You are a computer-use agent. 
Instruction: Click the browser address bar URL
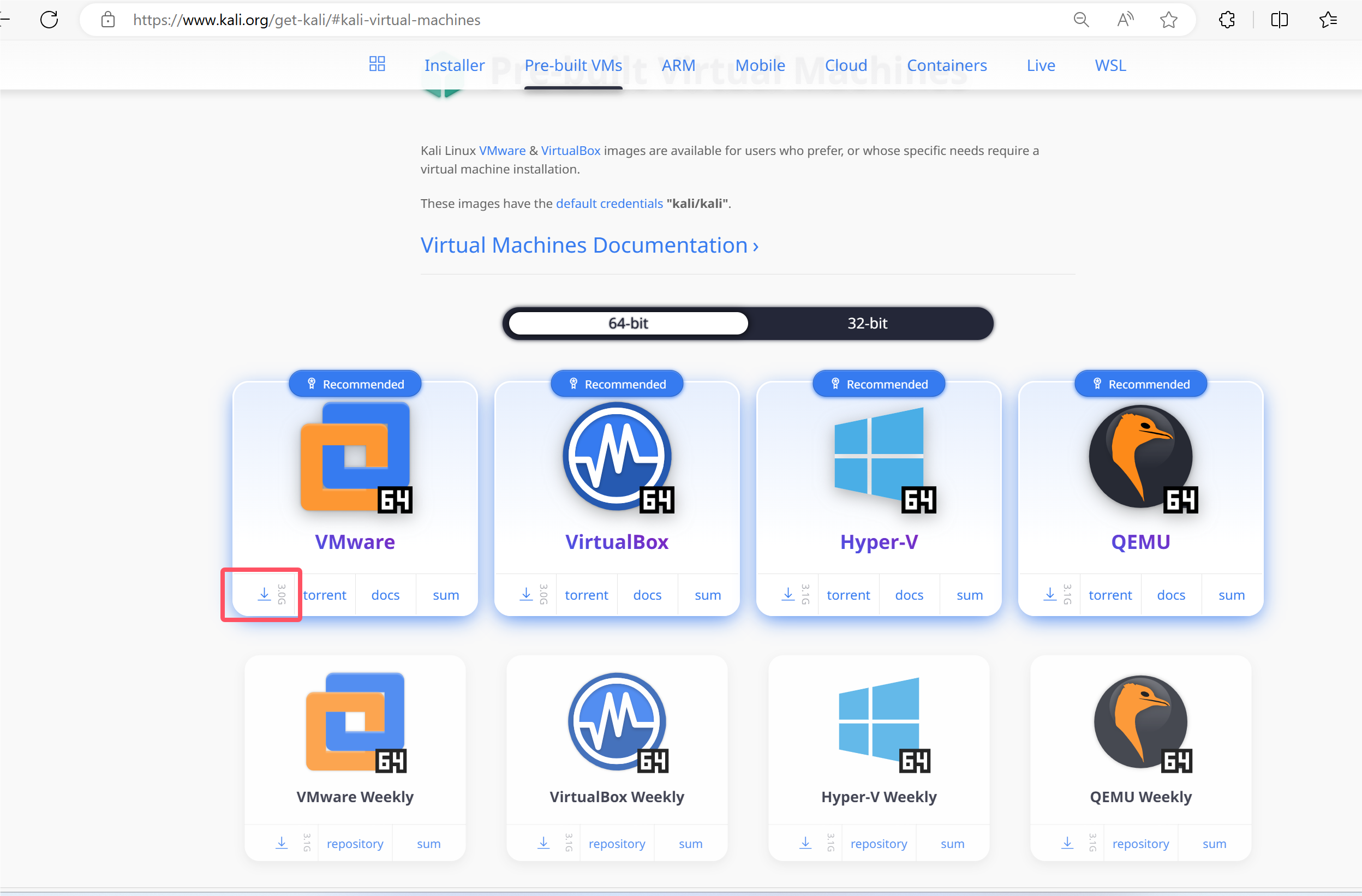tap(306, 20)
